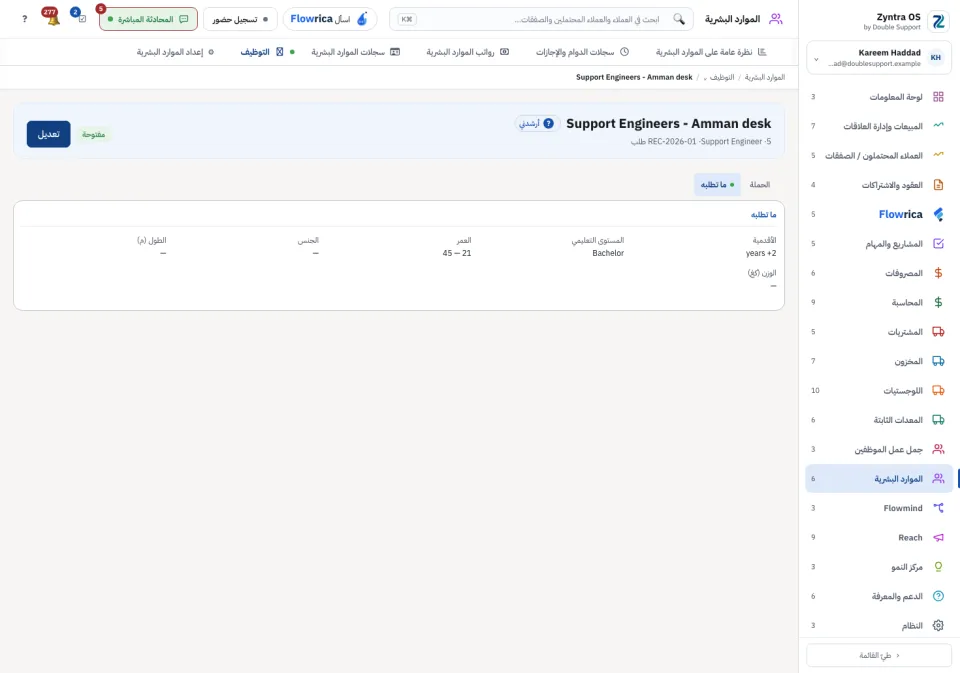Open المعدات الثابتة in the sidebar
The height and width of the screenshot is (673, 960).
pos(879,420)
